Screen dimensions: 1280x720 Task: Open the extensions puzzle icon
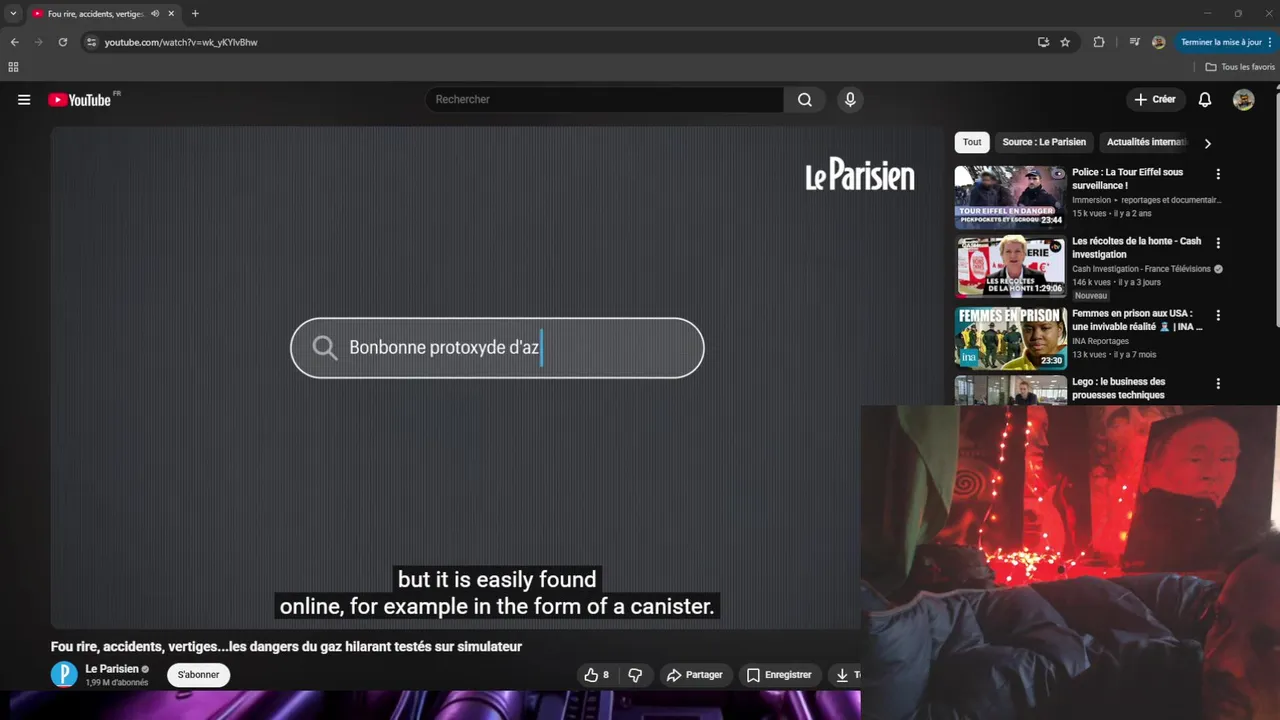pos(1099,42)
